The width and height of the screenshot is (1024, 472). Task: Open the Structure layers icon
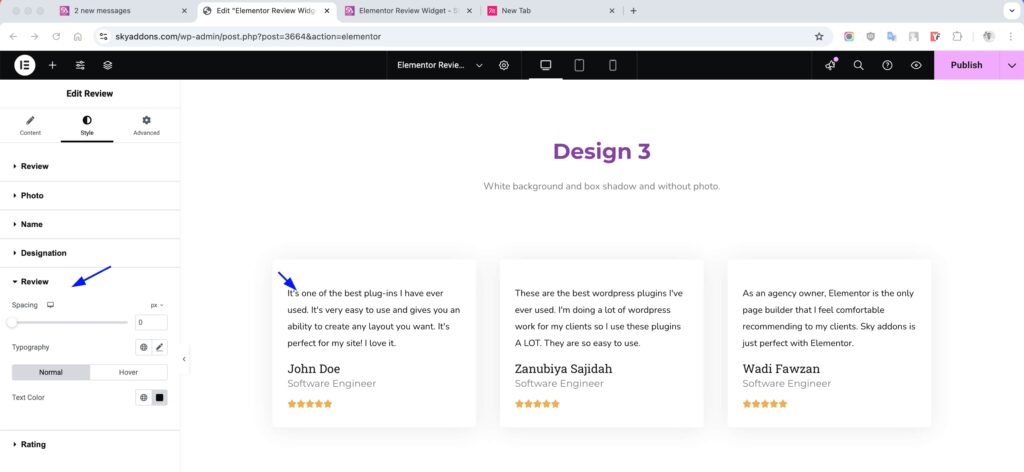click(x=108, y=65)
